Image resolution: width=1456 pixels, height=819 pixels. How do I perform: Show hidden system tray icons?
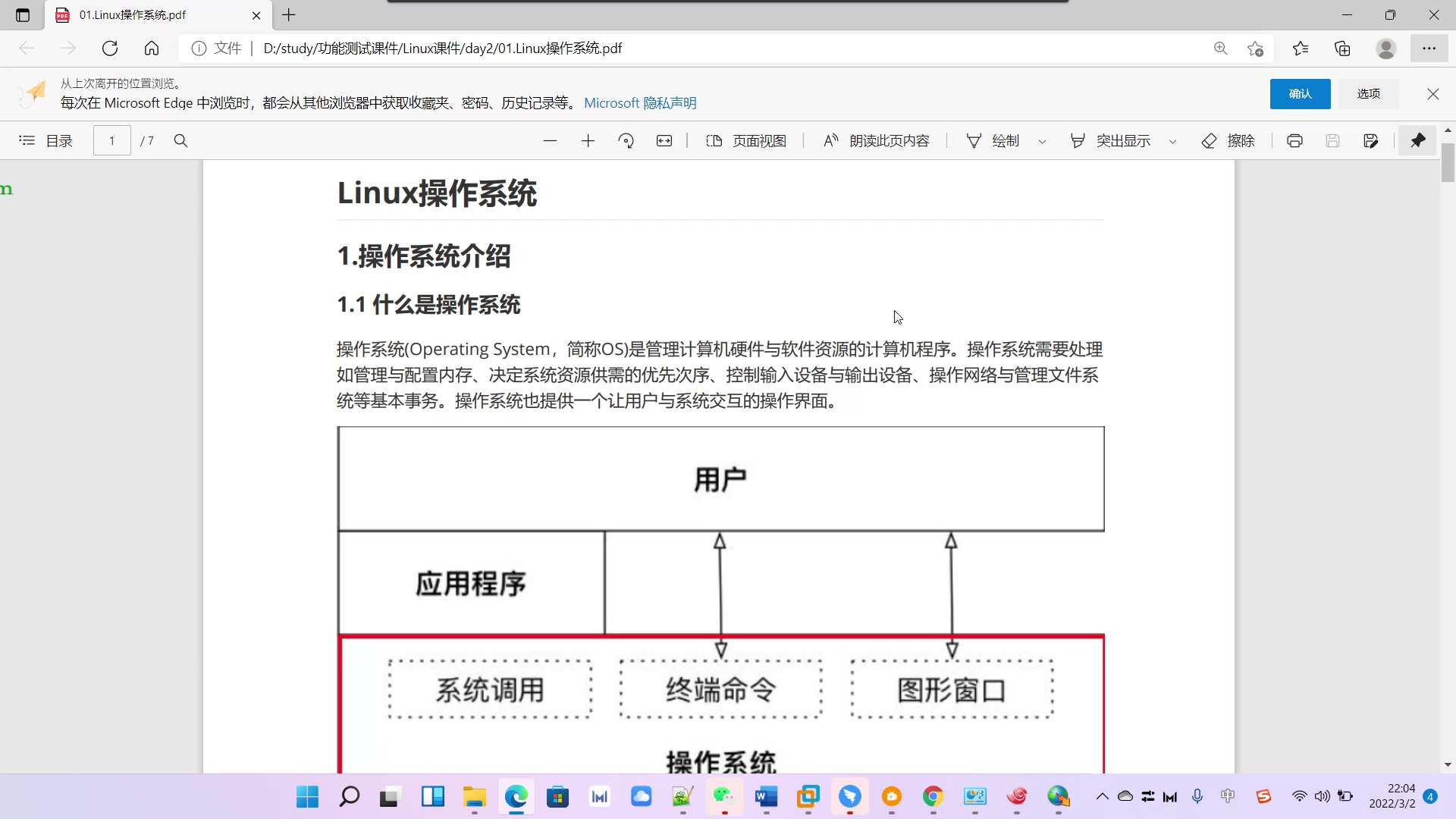(x=1103, y=796)
